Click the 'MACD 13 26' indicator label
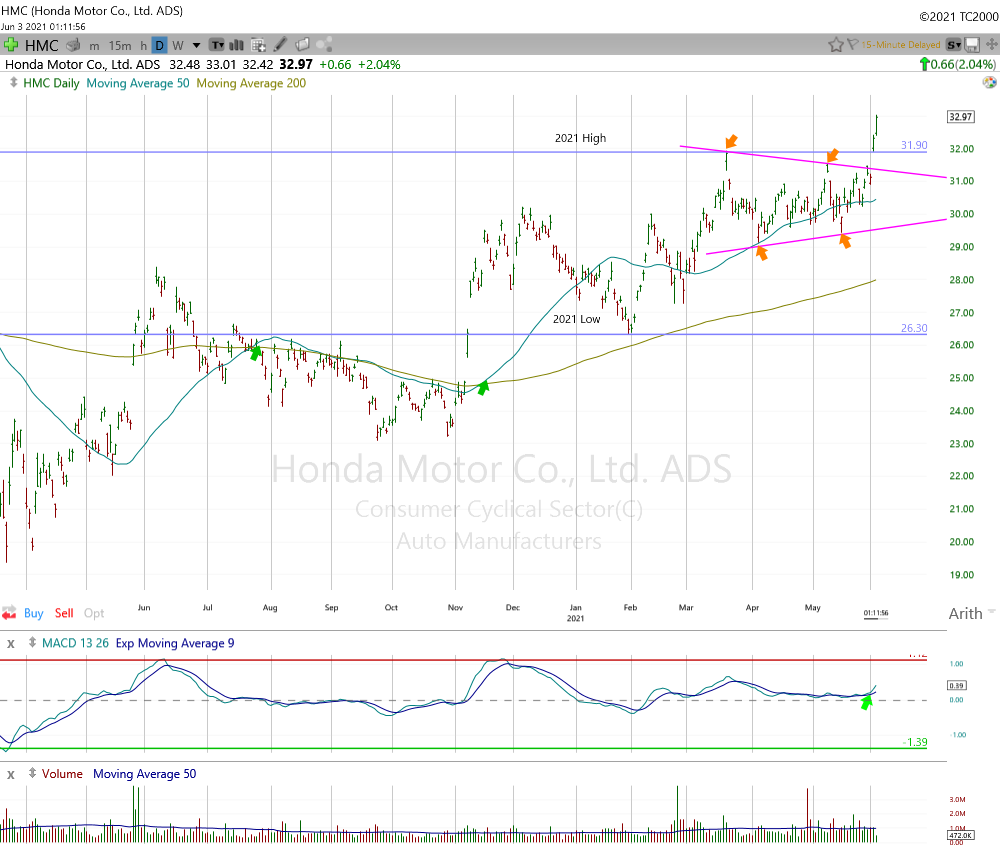Image resolution: width=1000 pixels, height=850 pixels. (75, 643)
